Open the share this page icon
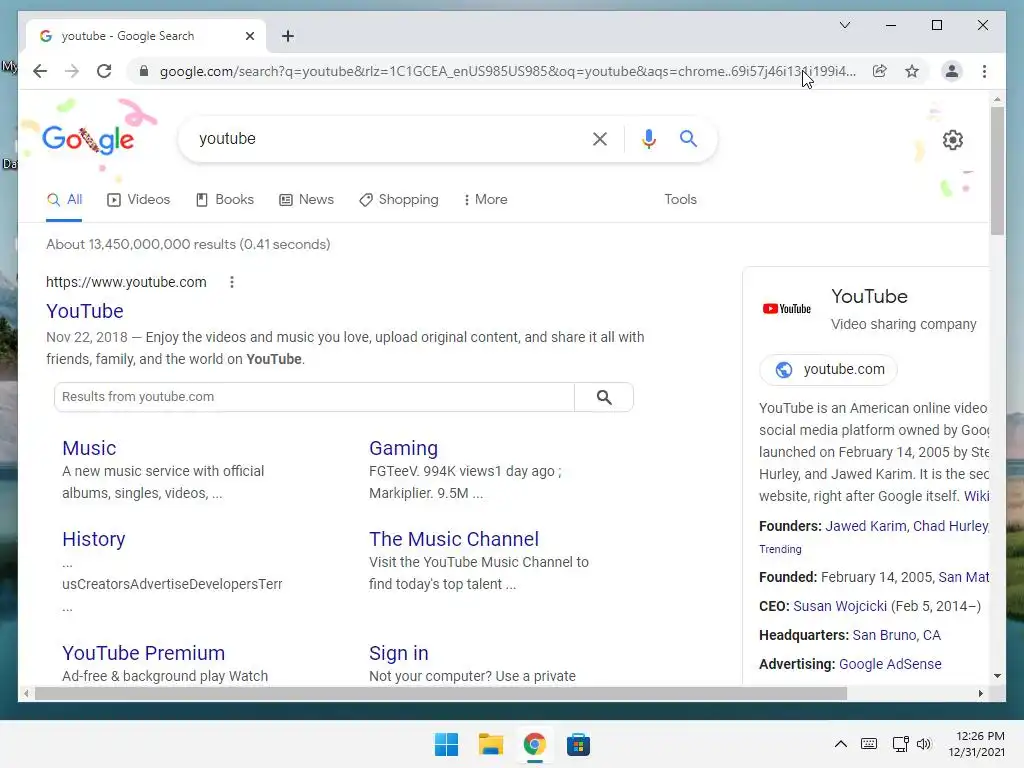The image size is (1024, 768). pyautogui.click(x=880, y=71)
